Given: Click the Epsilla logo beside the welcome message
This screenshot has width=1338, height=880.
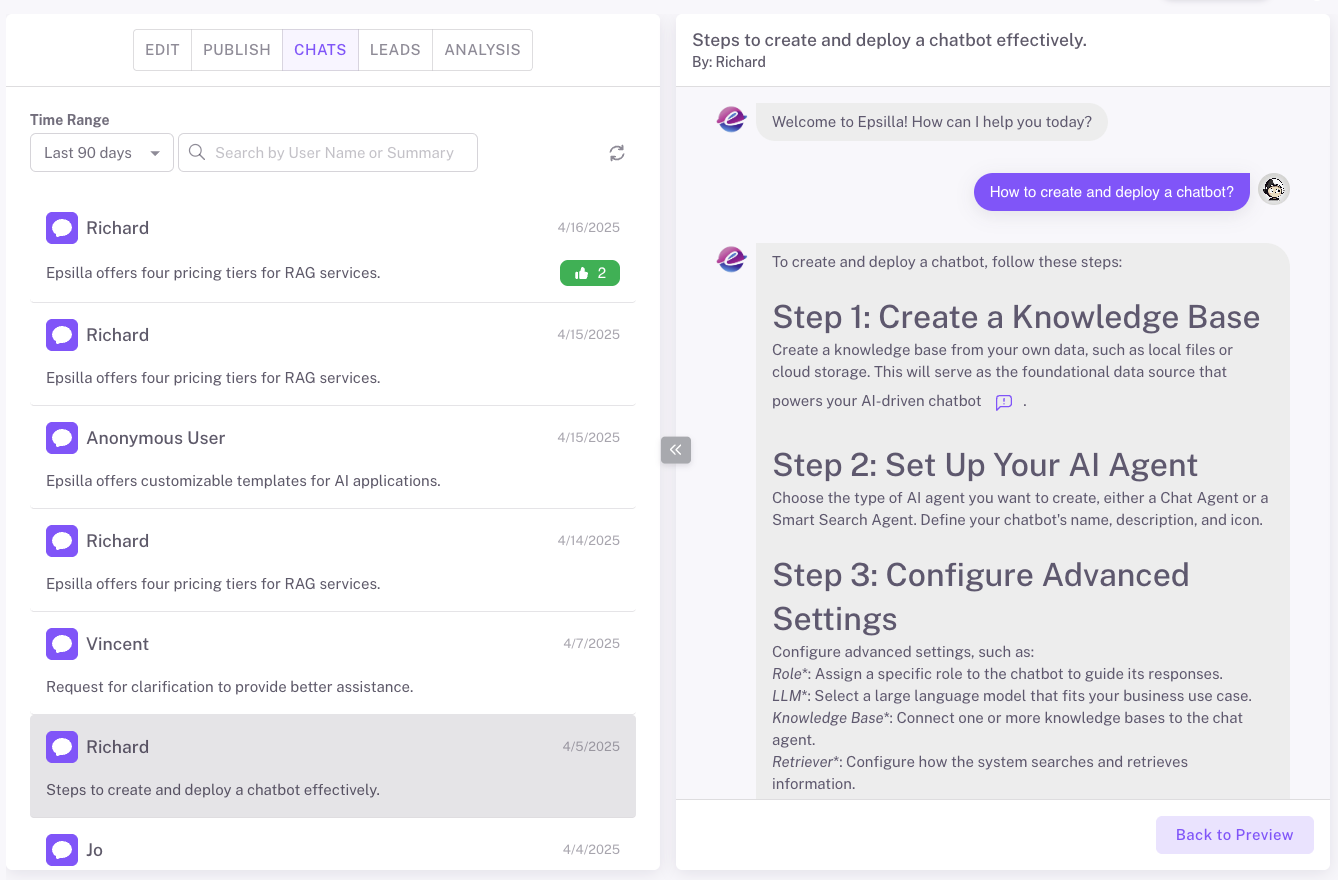Looking at the screenshot, I should click(732, 120).
